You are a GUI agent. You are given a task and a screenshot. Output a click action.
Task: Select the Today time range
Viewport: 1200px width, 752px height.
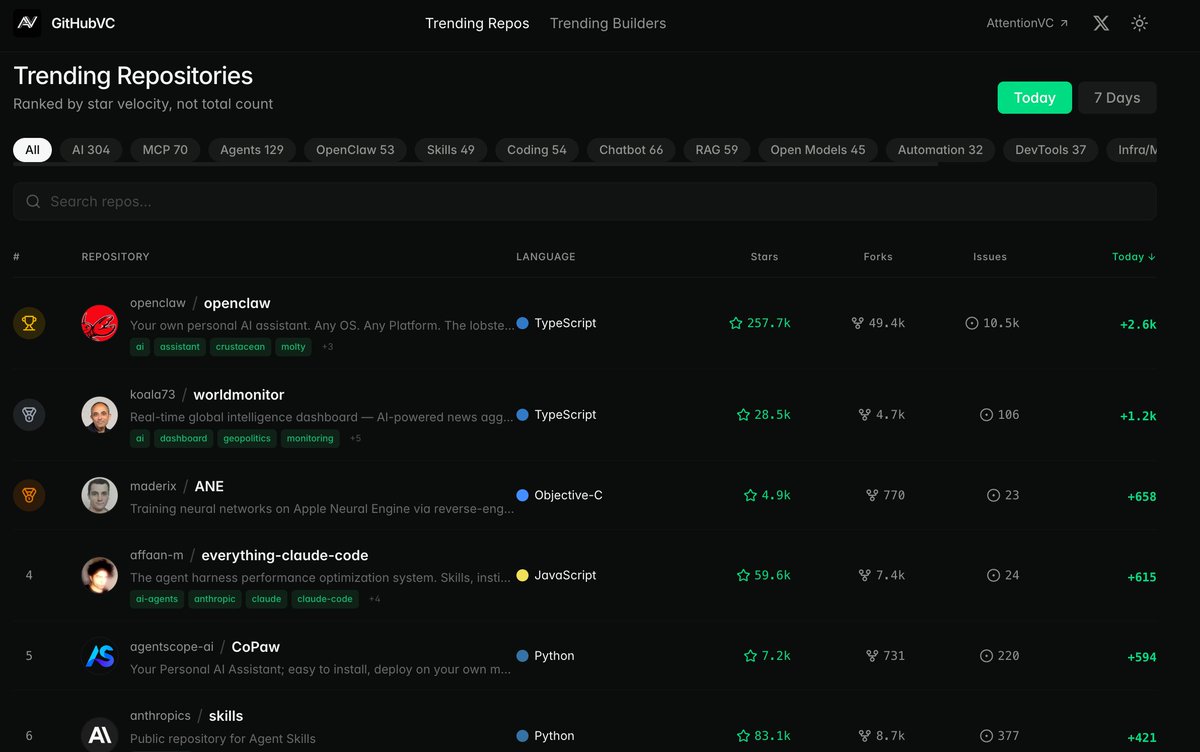pyautogui.click(x=1035, y=98)
